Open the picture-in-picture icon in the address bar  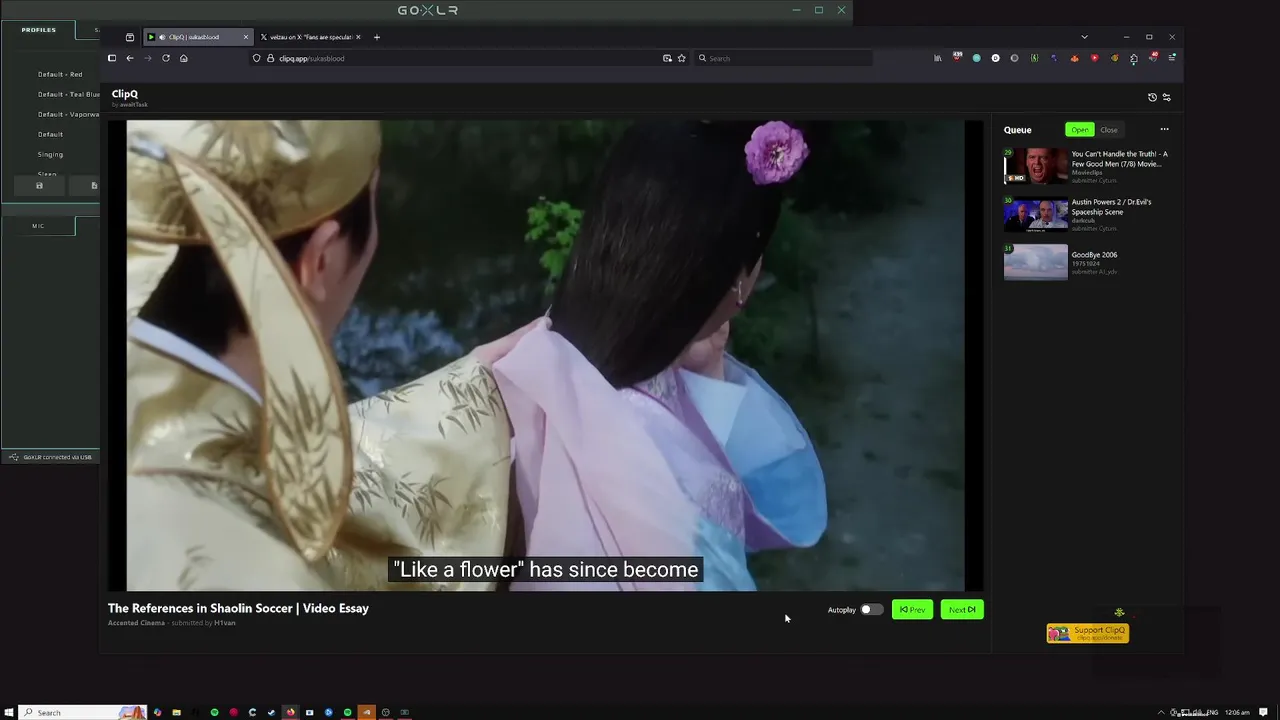667,58
